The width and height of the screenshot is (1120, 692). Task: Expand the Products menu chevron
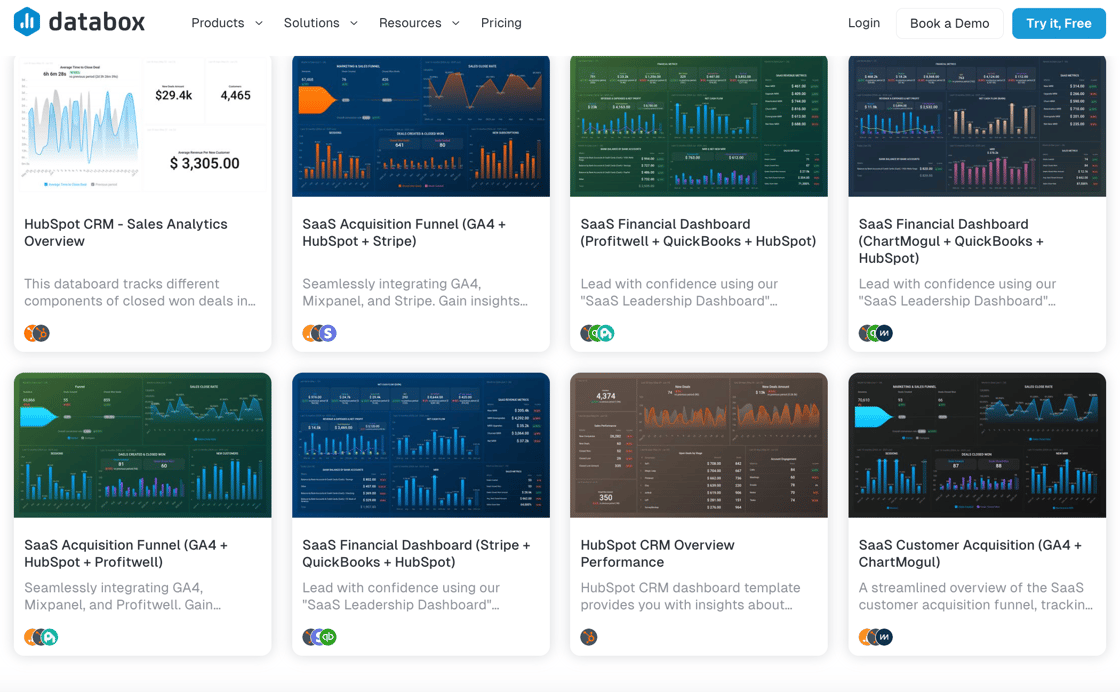259,24
